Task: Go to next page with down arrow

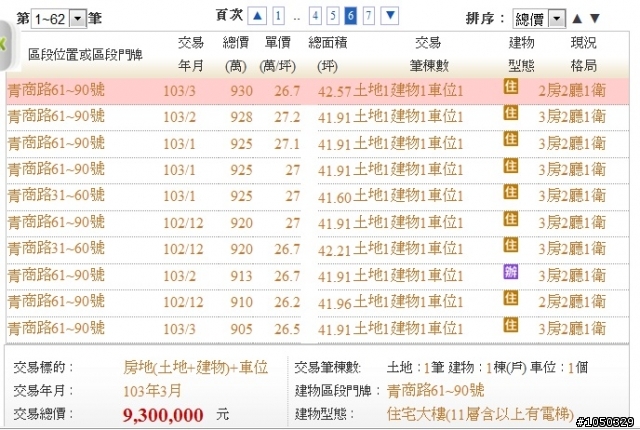Action: (390, 16)
